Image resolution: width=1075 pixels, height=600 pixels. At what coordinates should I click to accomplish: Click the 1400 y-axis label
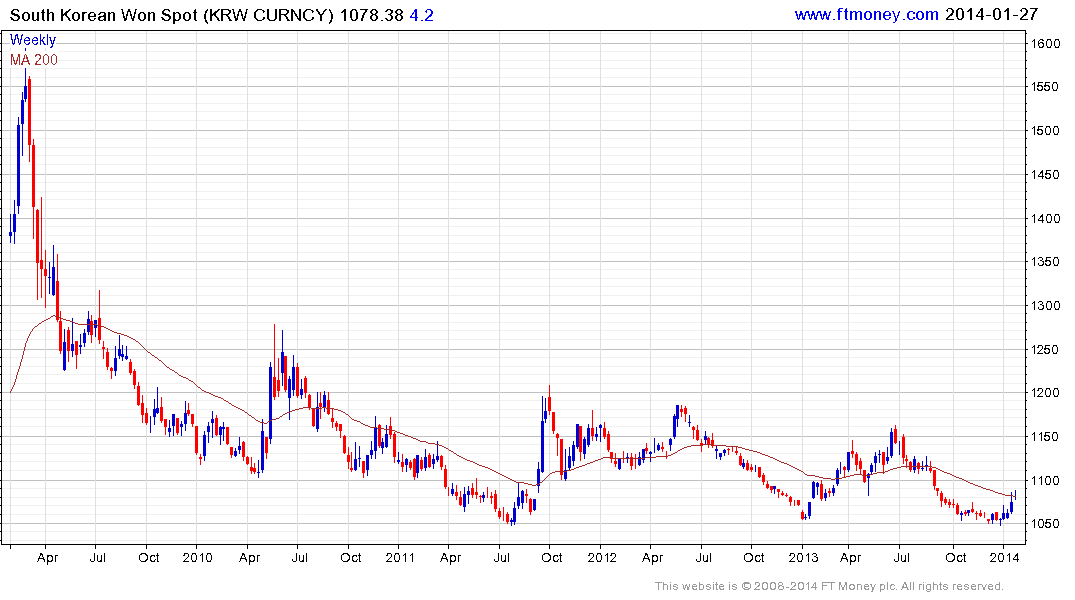tap(1046, 218)
